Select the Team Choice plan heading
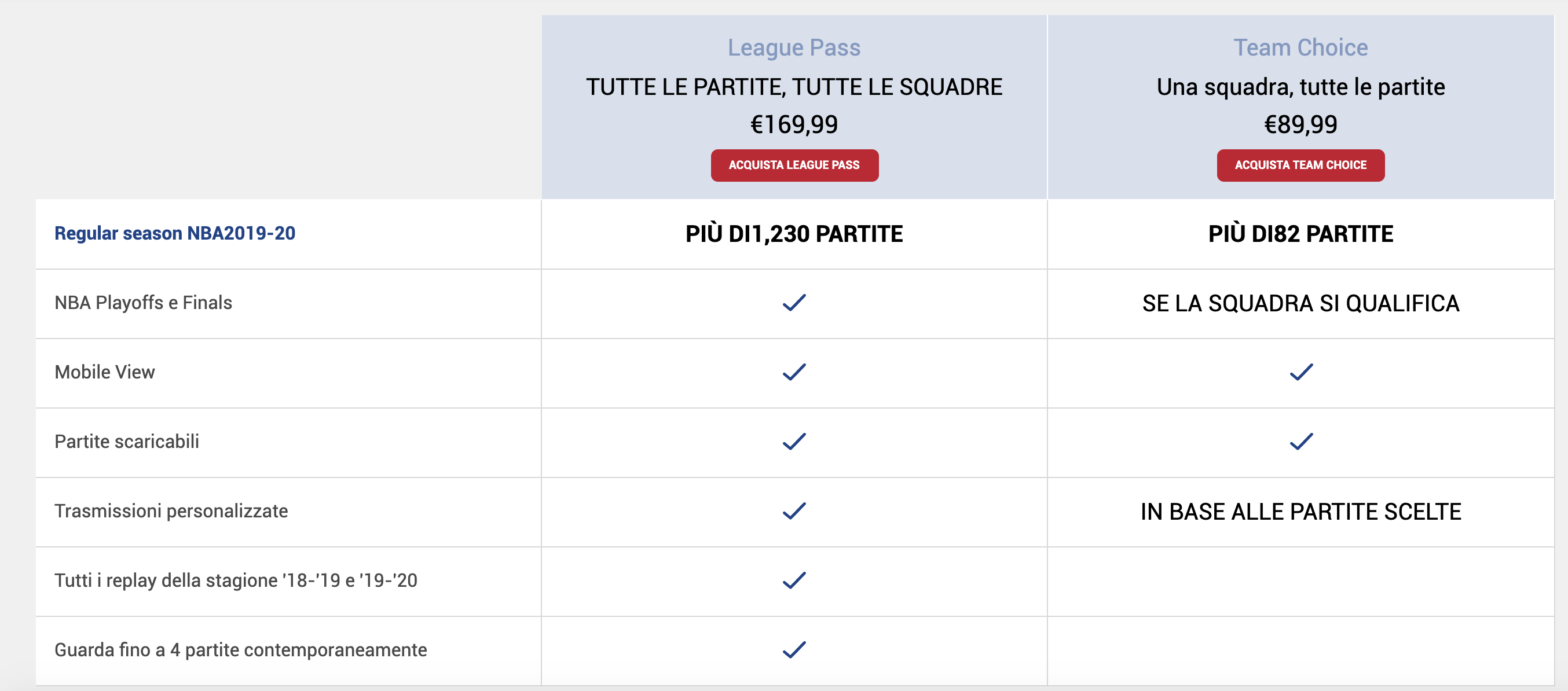The width and height of the screenshot is (1568, 691). (1300, 47)
